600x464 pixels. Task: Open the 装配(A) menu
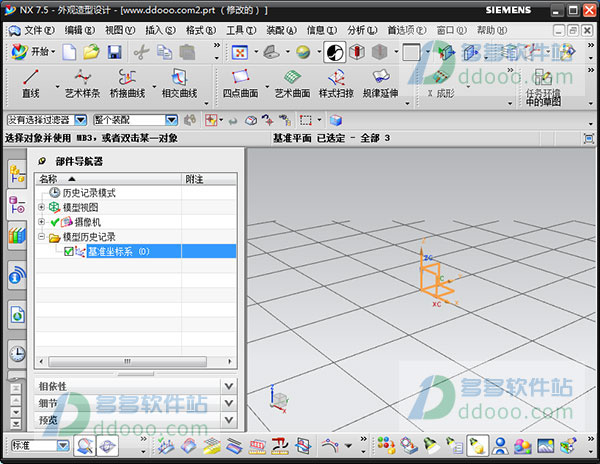[x=281, y=30]
